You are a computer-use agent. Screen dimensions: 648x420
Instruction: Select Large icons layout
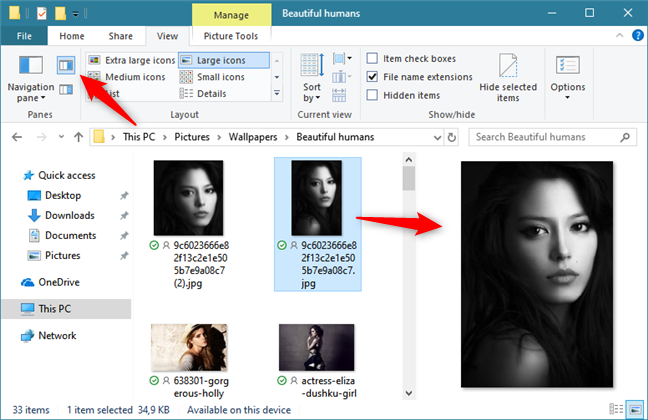coord(224,60)
